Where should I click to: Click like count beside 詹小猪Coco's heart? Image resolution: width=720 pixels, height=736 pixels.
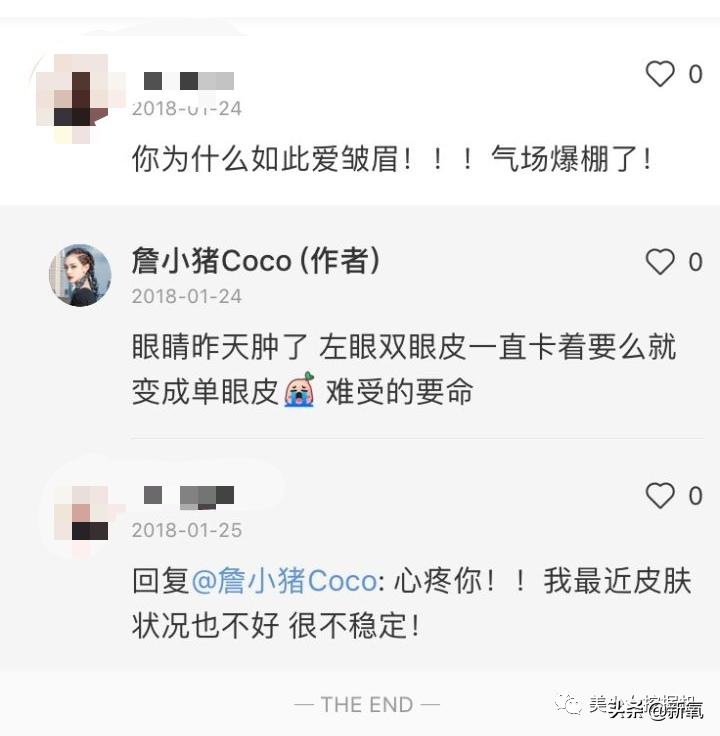(x=696, y=262)
